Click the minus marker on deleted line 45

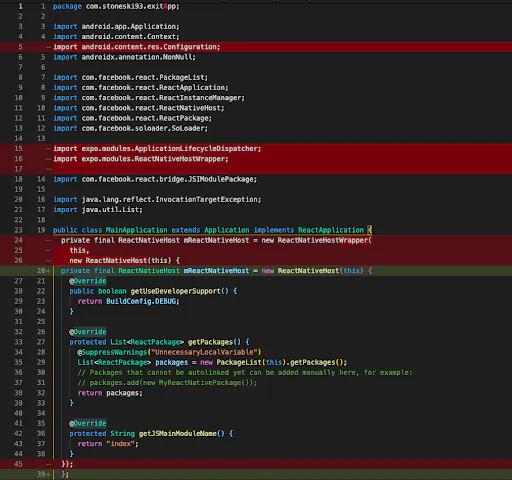coord(48,464)
